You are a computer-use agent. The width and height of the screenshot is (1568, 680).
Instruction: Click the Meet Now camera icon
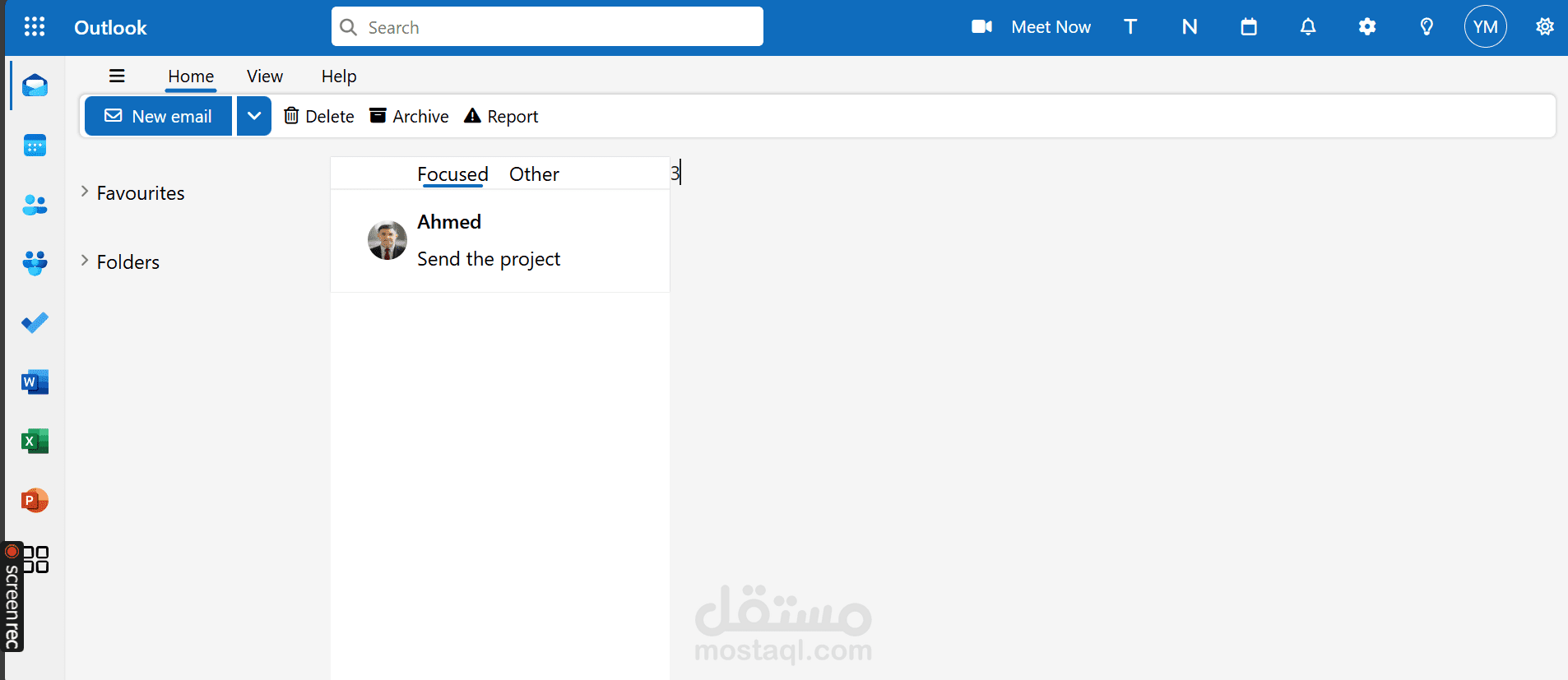[x=981, y=27]
